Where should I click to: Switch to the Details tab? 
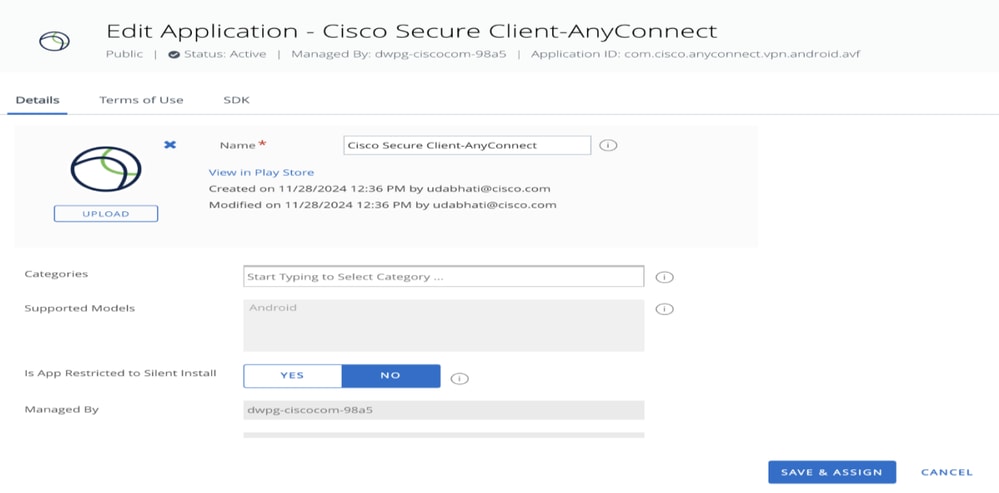(37, 100)
